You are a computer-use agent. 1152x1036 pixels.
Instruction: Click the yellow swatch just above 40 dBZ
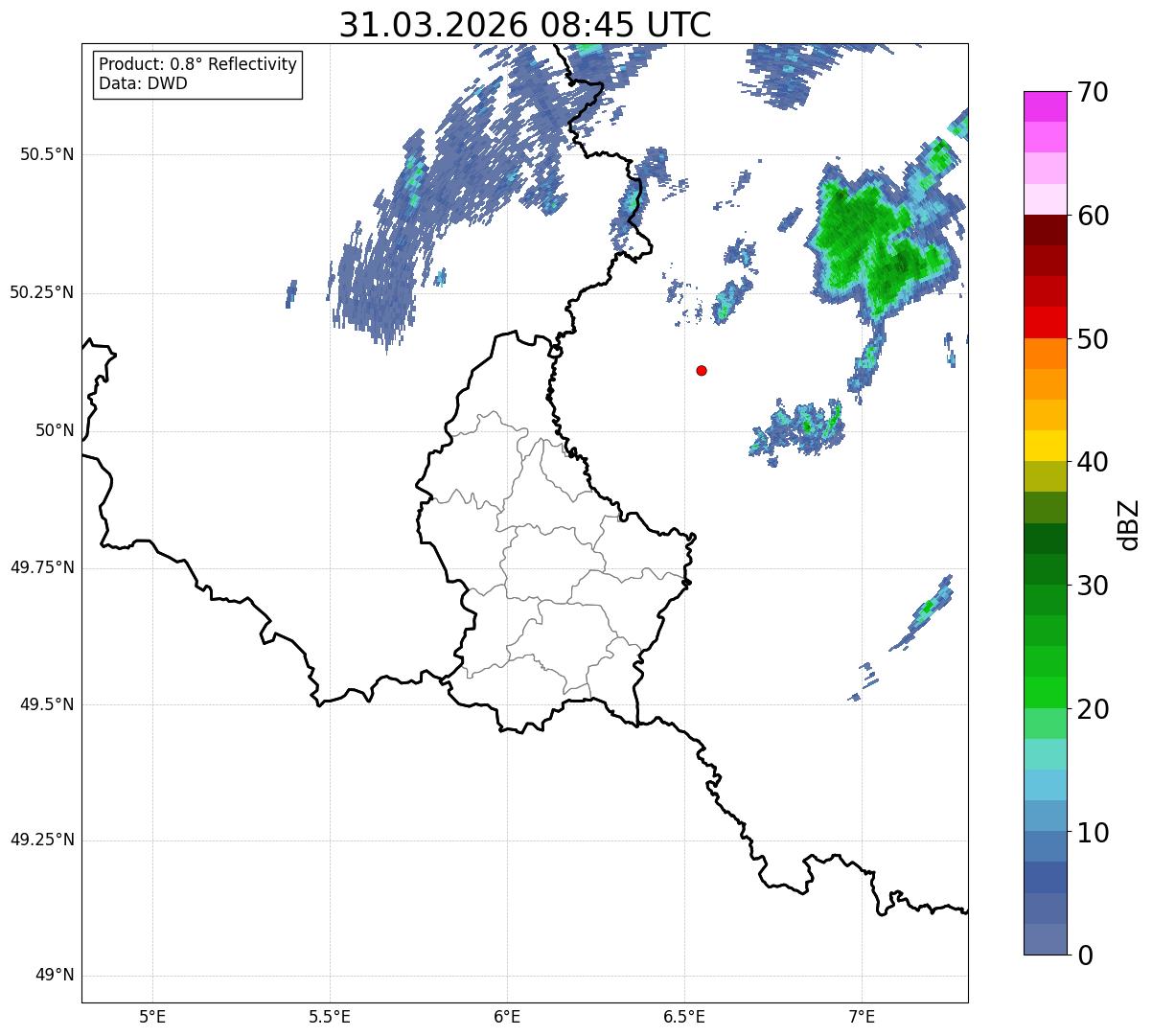point(1045,446)
